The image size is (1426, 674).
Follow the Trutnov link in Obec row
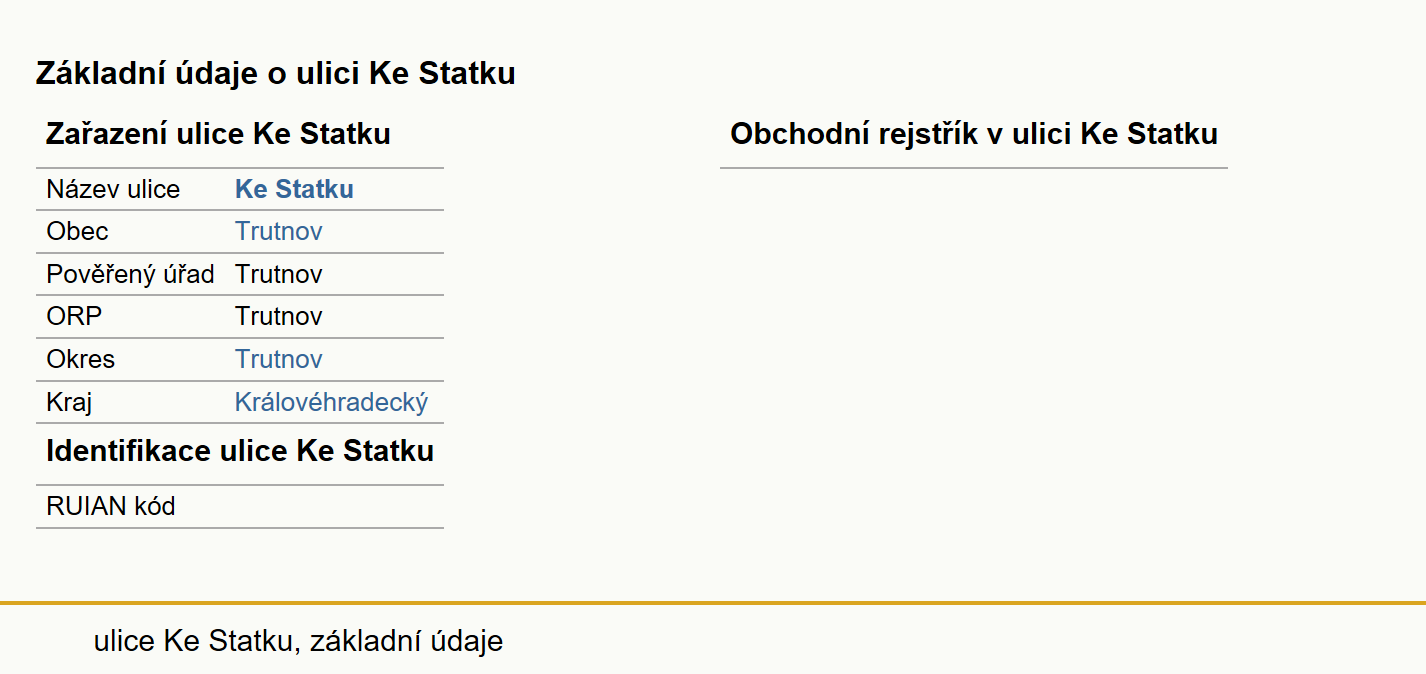coord(279,232)
